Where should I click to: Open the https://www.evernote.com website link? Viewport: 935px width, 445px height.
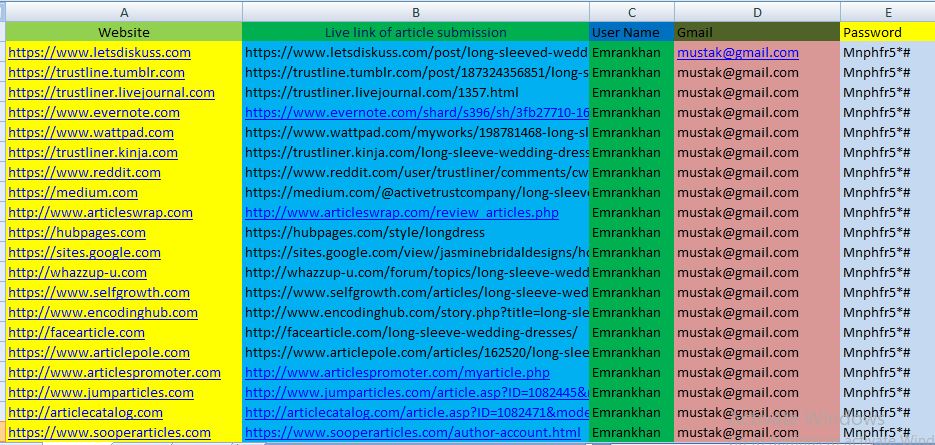click(x=94, y=113)
